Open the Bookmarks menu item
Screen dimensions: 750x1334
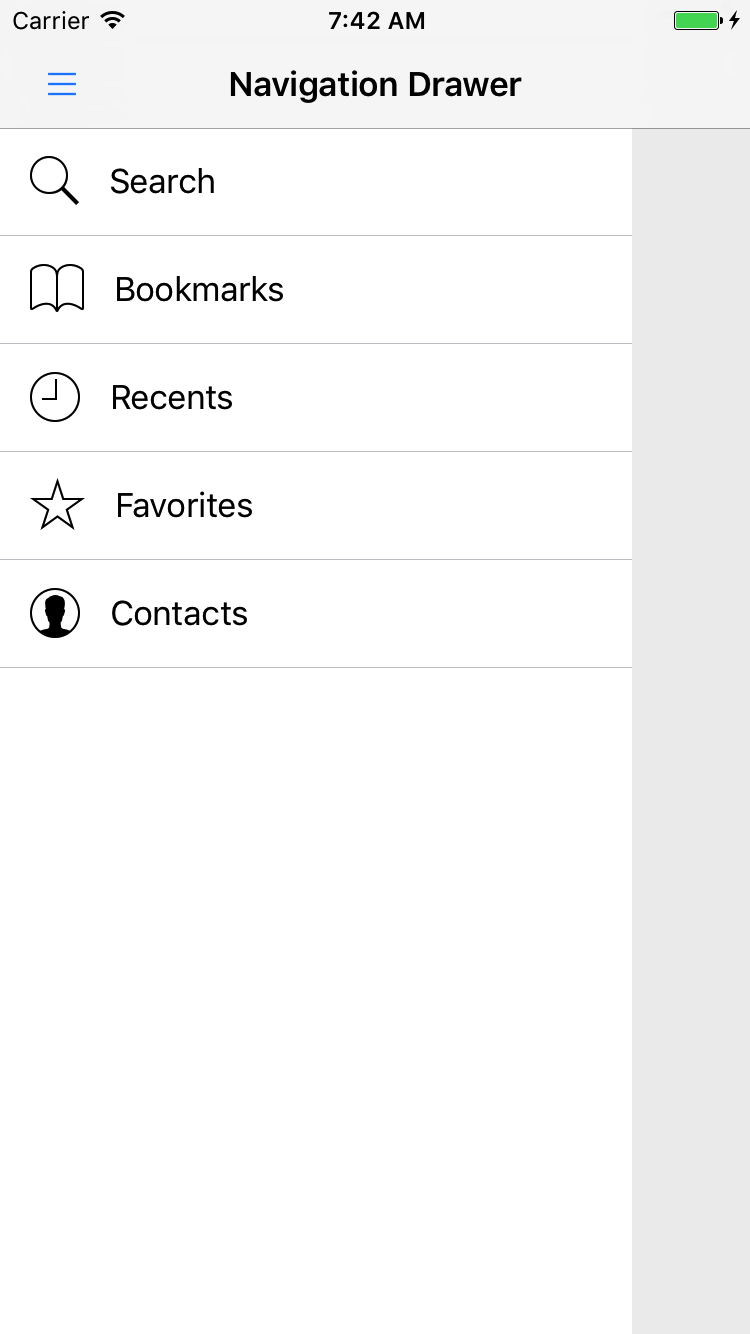199,290
